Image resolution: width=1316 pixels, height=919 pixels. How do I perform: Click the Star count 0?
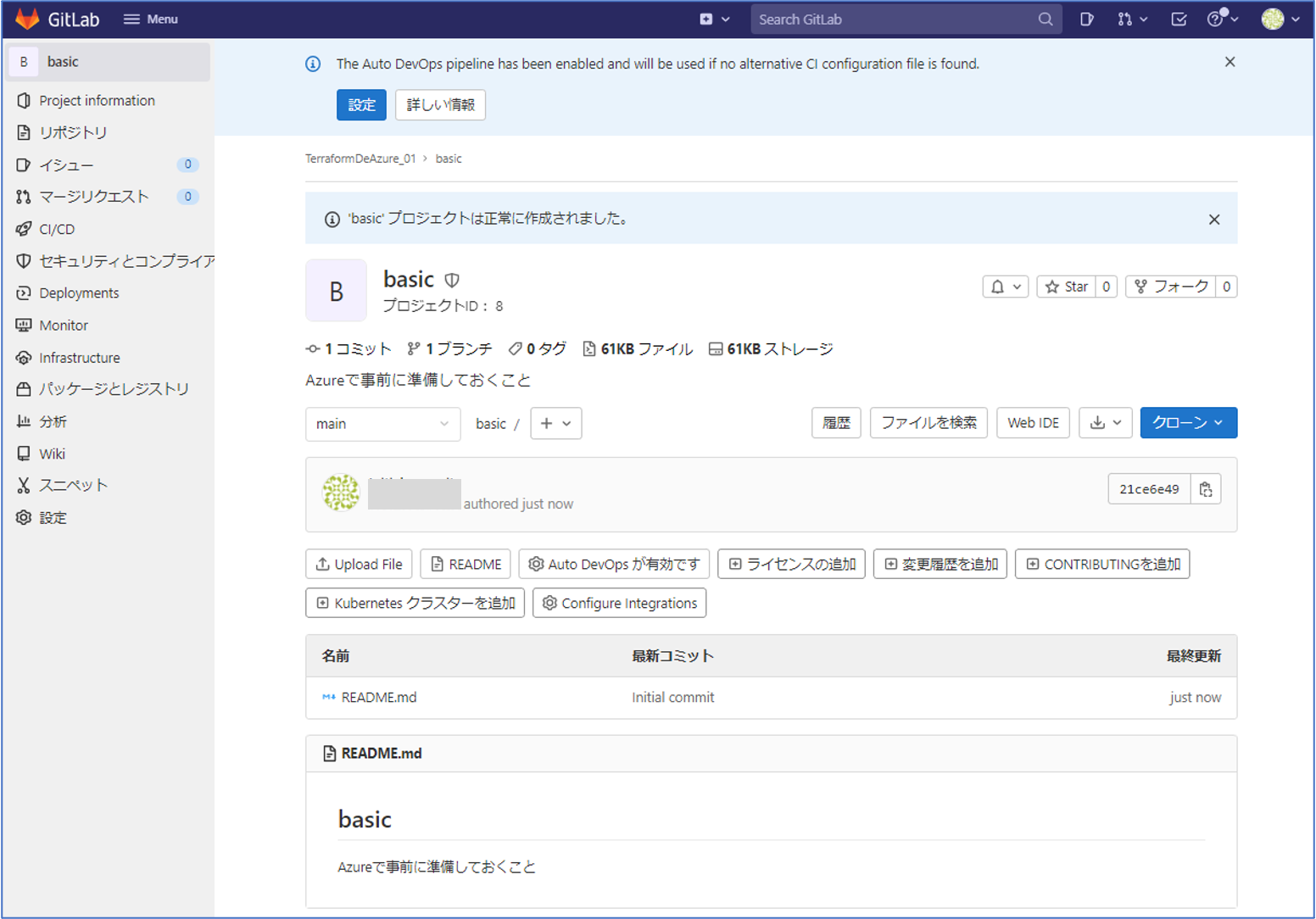pos(1106,287)
